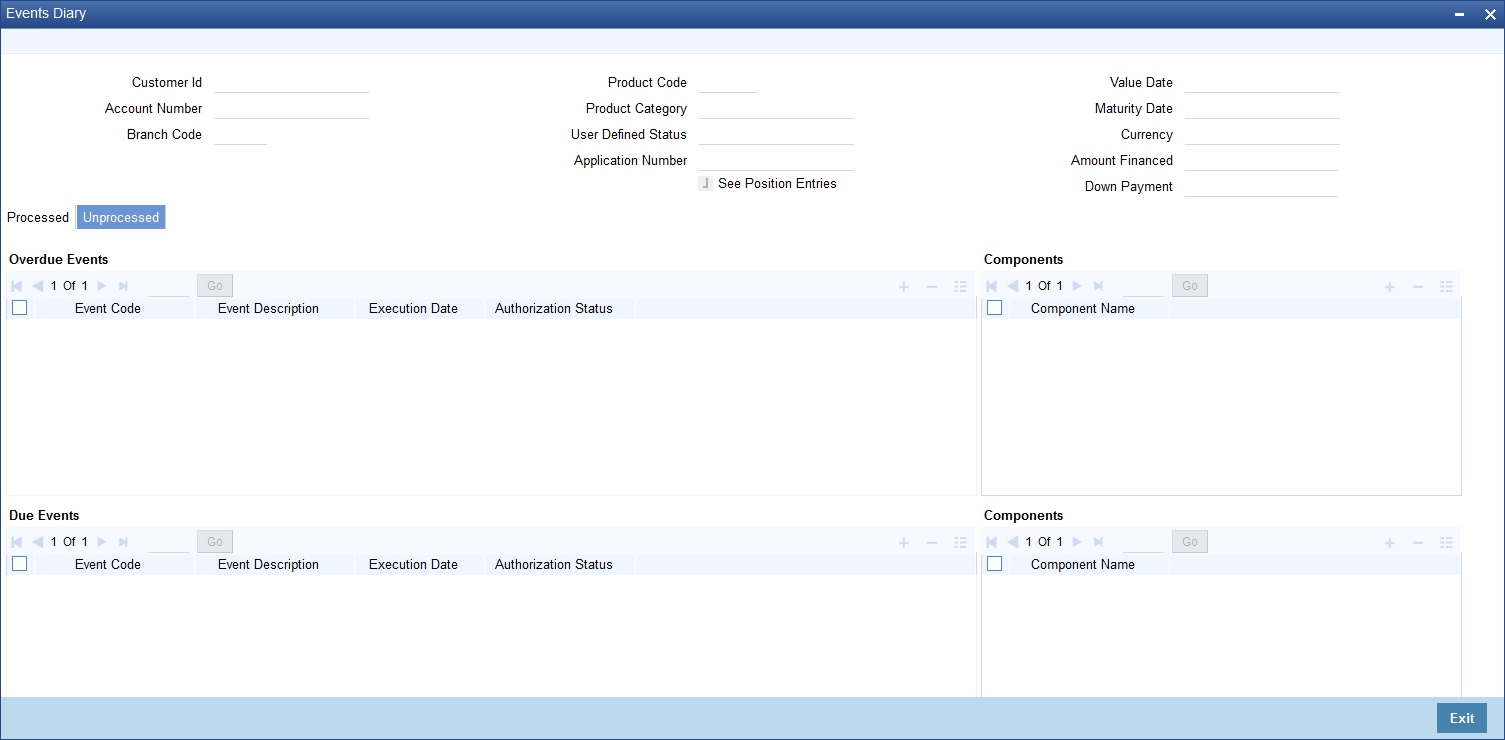Switch to the Processed tab
1505x740 pixels.
tap(38, 217)
